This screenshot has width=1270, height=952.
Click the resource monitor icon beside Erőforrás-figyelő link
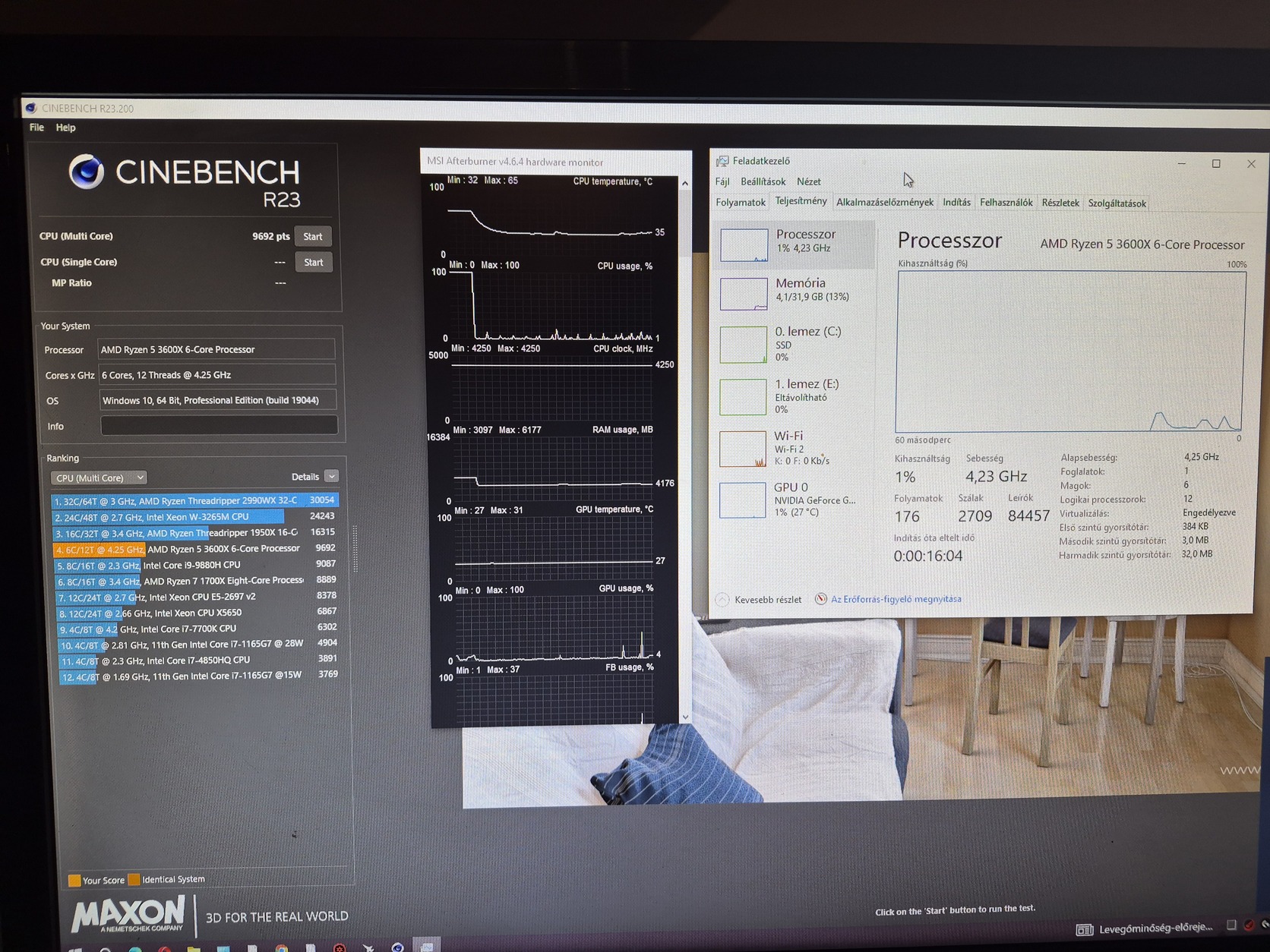tap(821, 599)
